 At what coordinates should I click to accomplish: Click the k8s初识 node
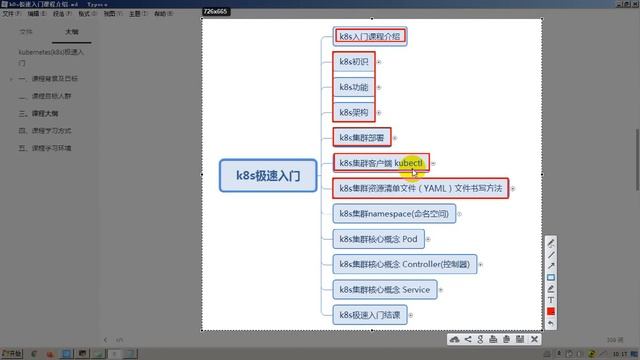click(x=354, y=62)
